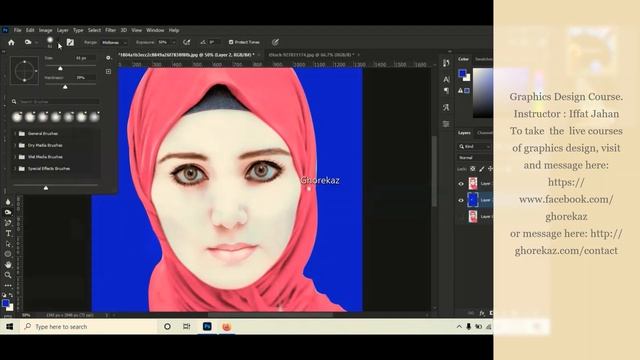Toggle the pressure for size icon
640x360 pixels.
coord(276,42)
